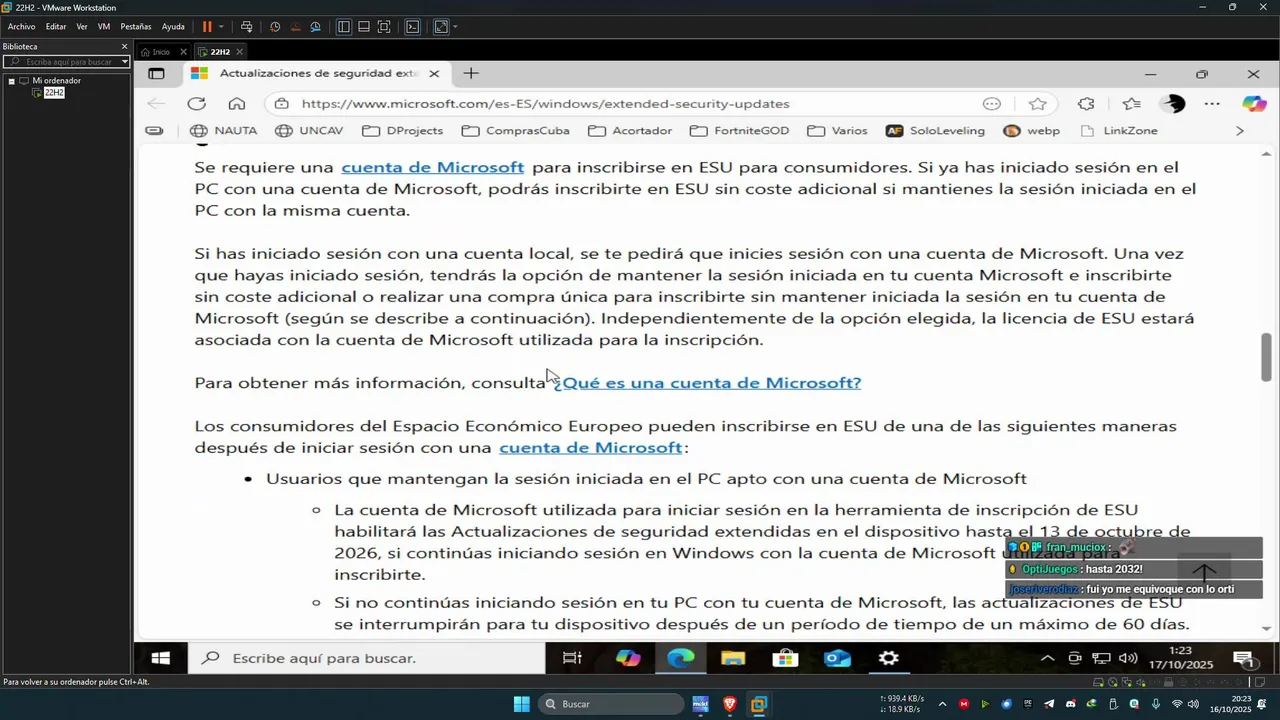Reload the Microsoft page in Edge

pos(196,103)
